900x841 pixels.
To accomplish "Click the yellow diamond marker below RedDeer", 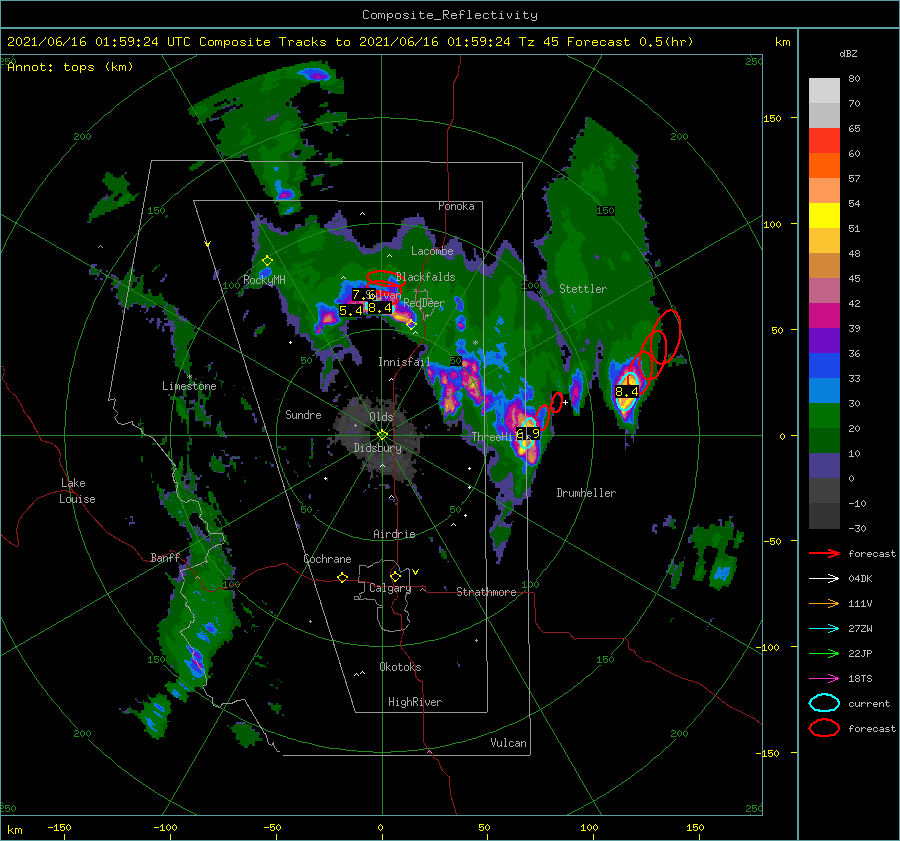I will (x=411, y=325).
